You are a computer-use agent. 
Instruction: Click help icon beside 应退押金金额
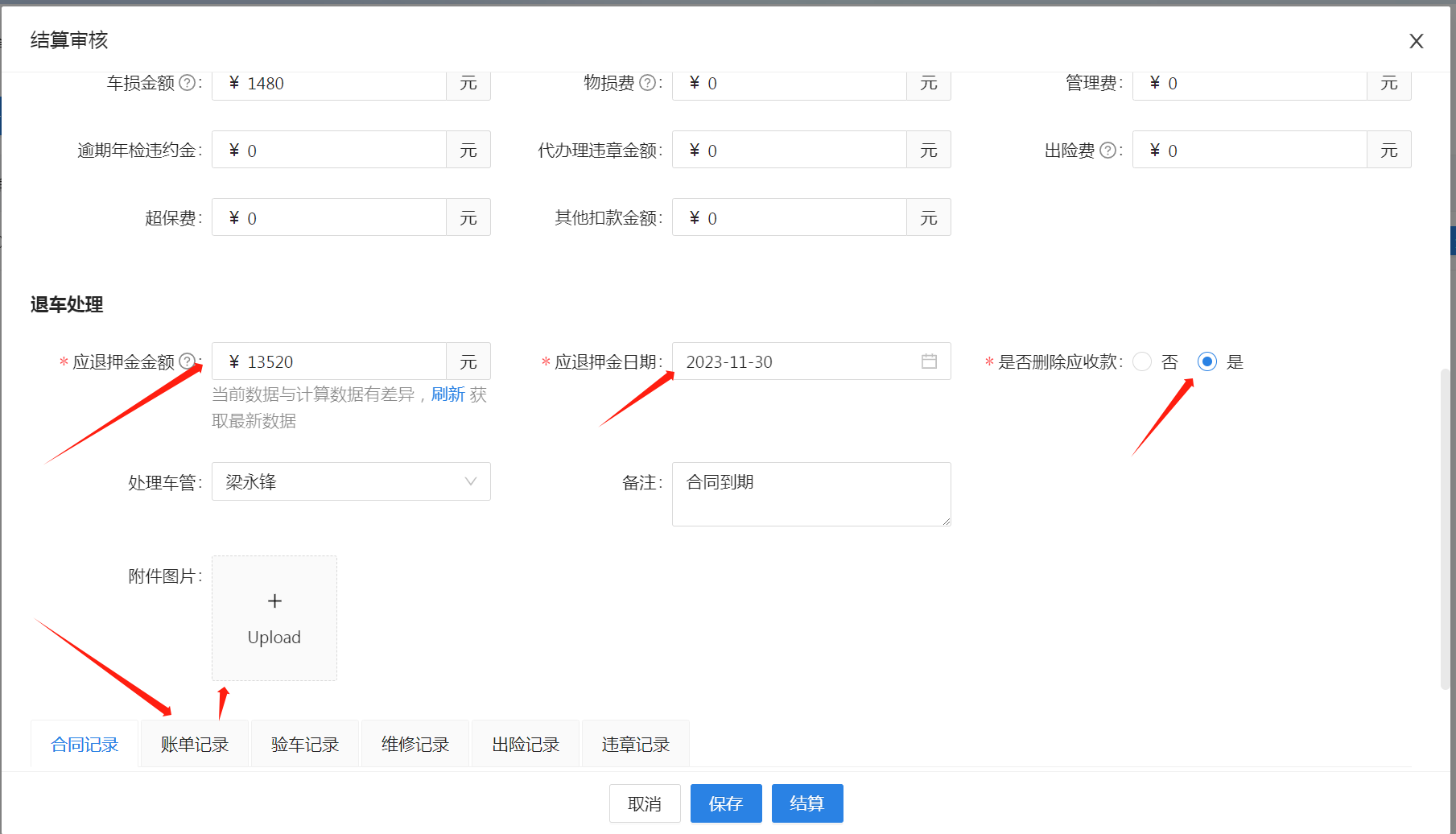187,361
